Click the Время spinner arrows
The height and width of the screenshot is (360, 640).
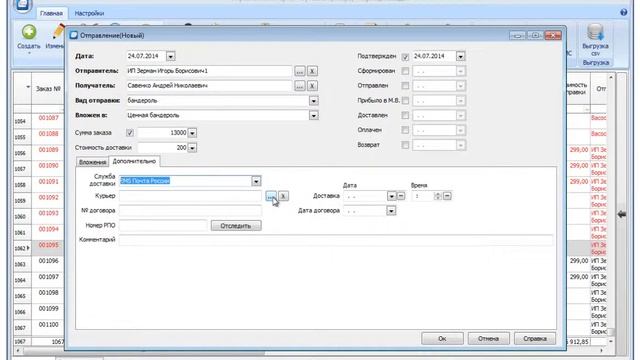438,196
